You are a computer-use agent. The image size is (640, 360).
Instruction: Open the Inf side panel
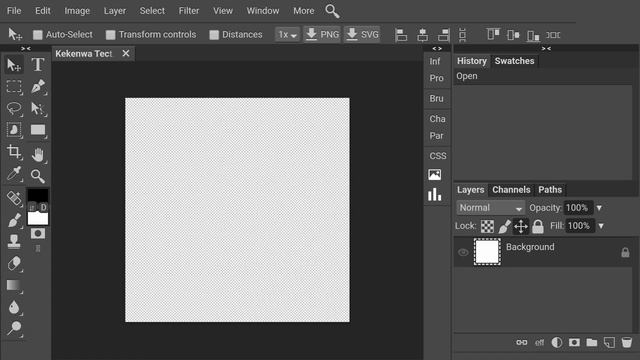point(435,62)
